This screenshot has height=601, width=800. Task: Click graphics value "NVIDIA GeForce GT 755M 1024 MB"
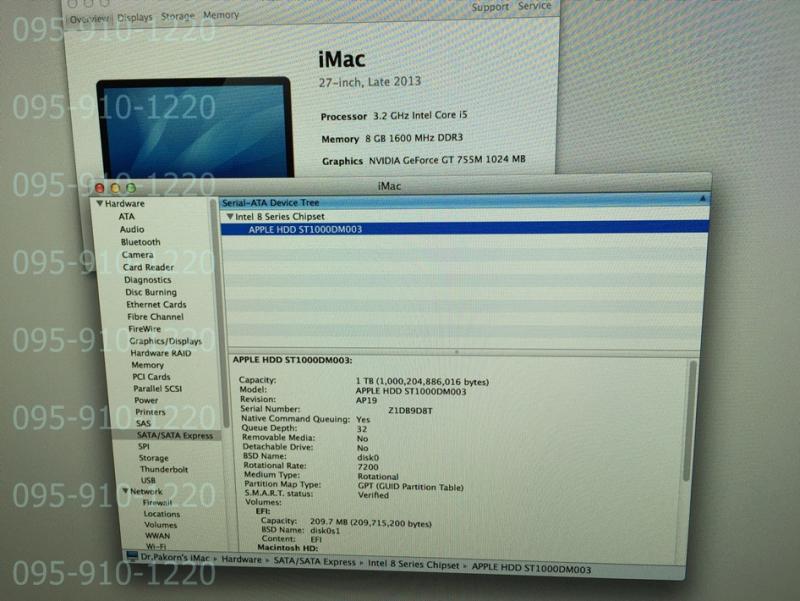pyautogui.click(x=447, y=160)
